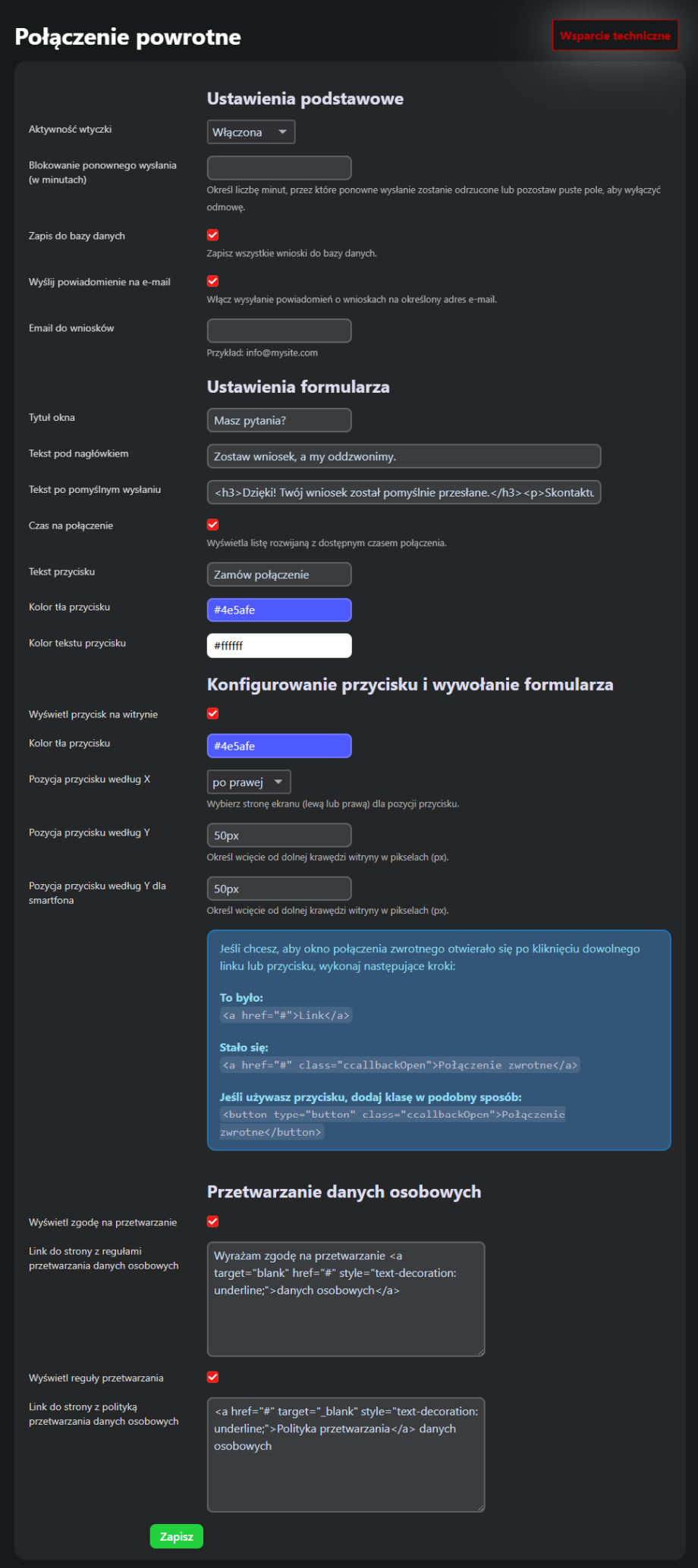Toggle Wyślij powiadomienie na e-mail checkbox
698x1568 pixels.
(x=213, y=281)
